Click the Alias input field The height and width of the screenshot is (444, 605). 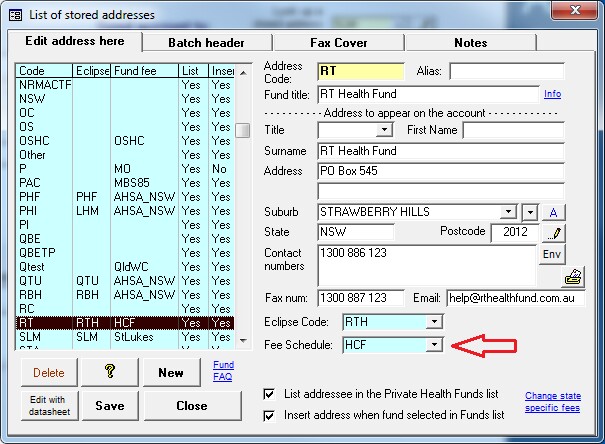(507, 72)
